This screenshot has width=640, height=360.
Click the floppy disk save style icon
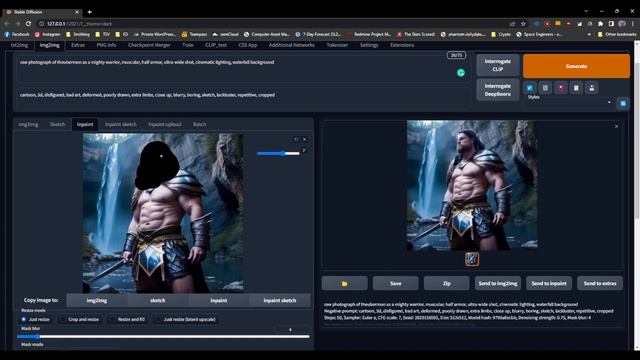(x=592, y=88)
